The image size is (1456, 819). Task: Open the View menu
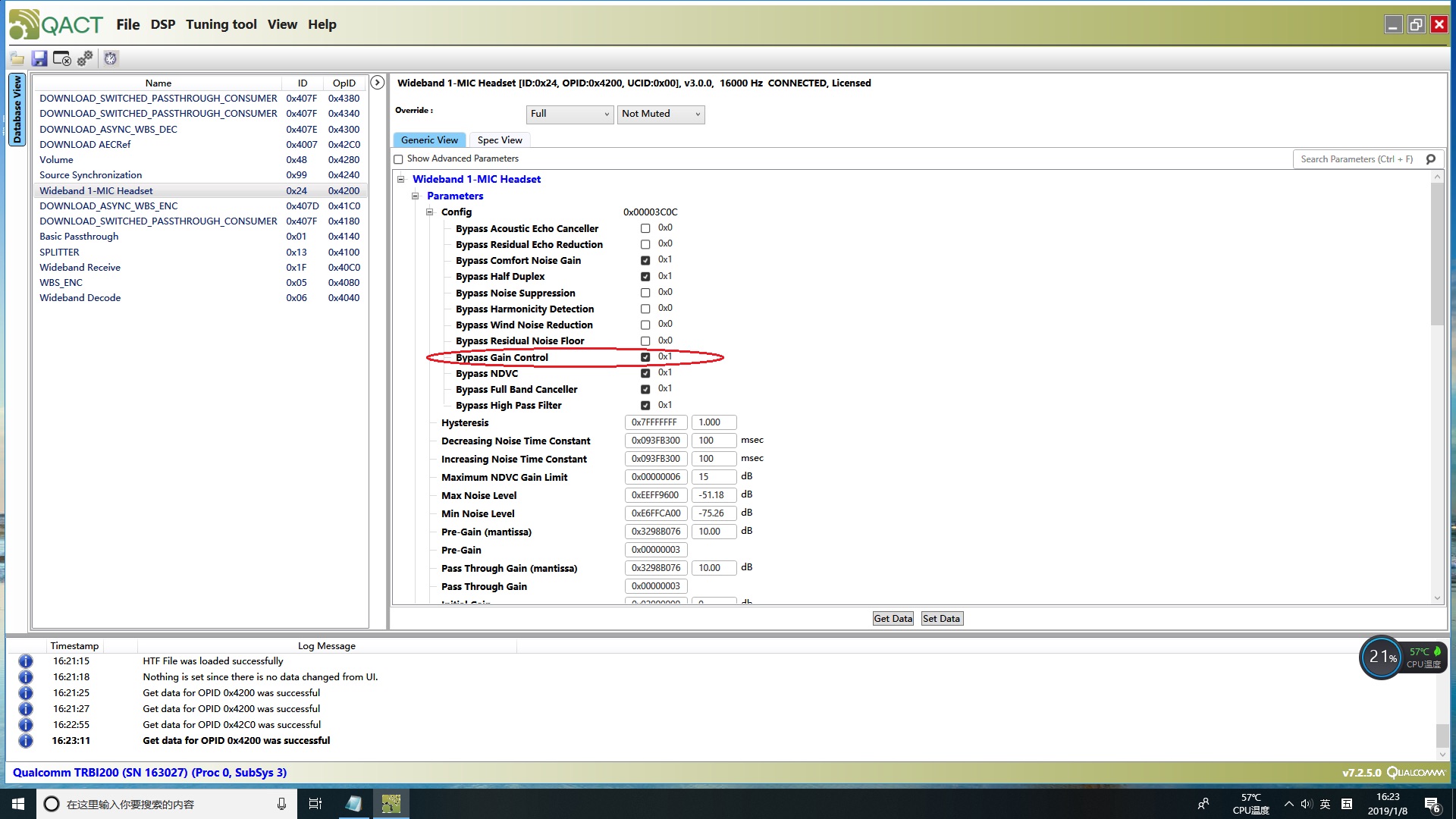[282, 24]
